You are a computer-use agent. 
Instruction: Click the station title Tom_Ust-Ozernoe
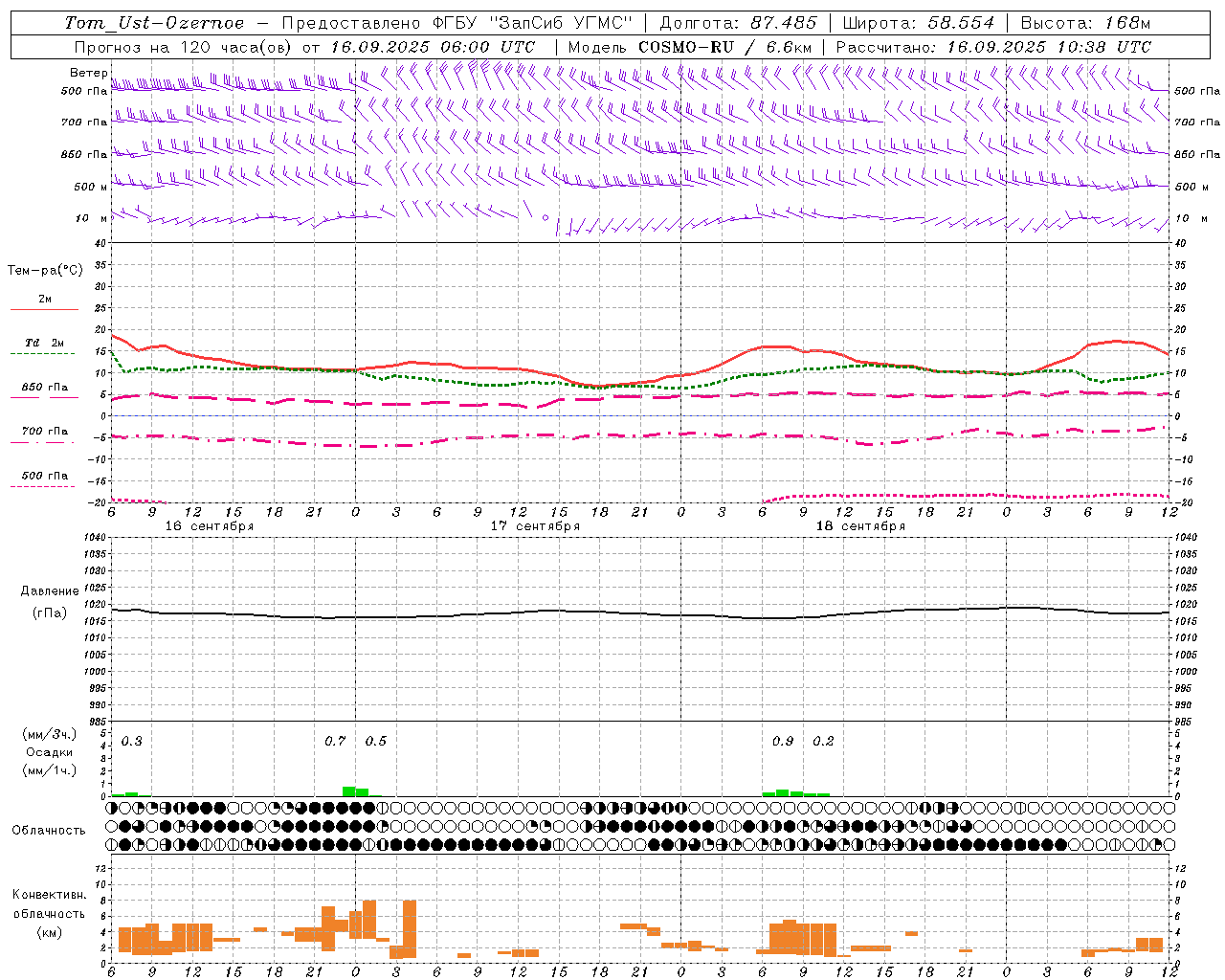click(154, 23)
